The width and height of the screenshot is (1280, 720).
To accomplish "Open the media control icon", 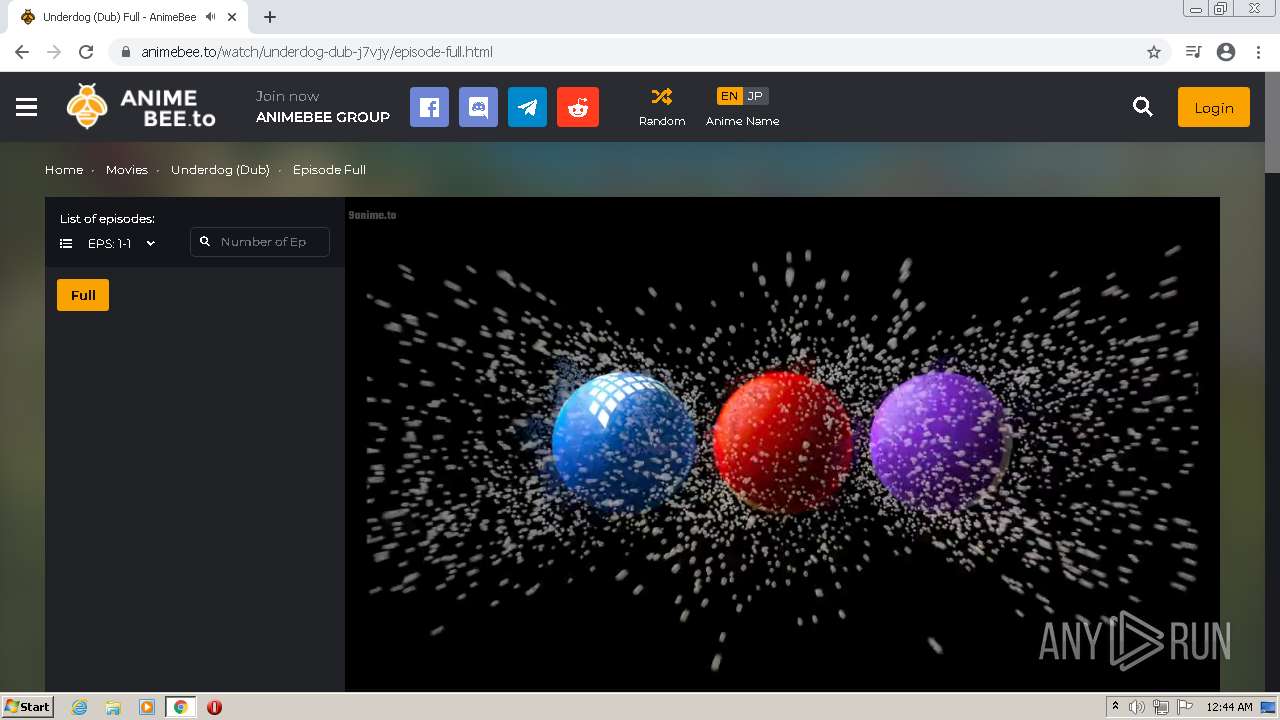I will [1193, 52].
